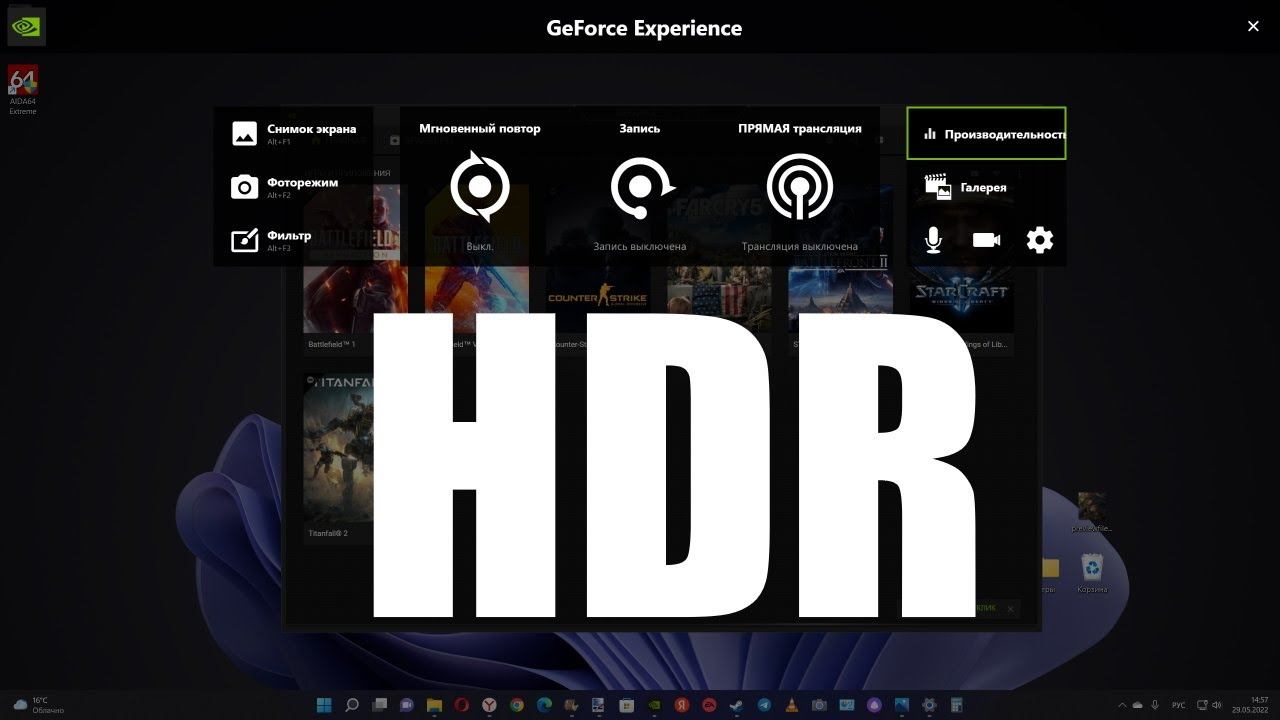
Task: Expand the hidden system tray icons
Action: [x=1122, y=705]
